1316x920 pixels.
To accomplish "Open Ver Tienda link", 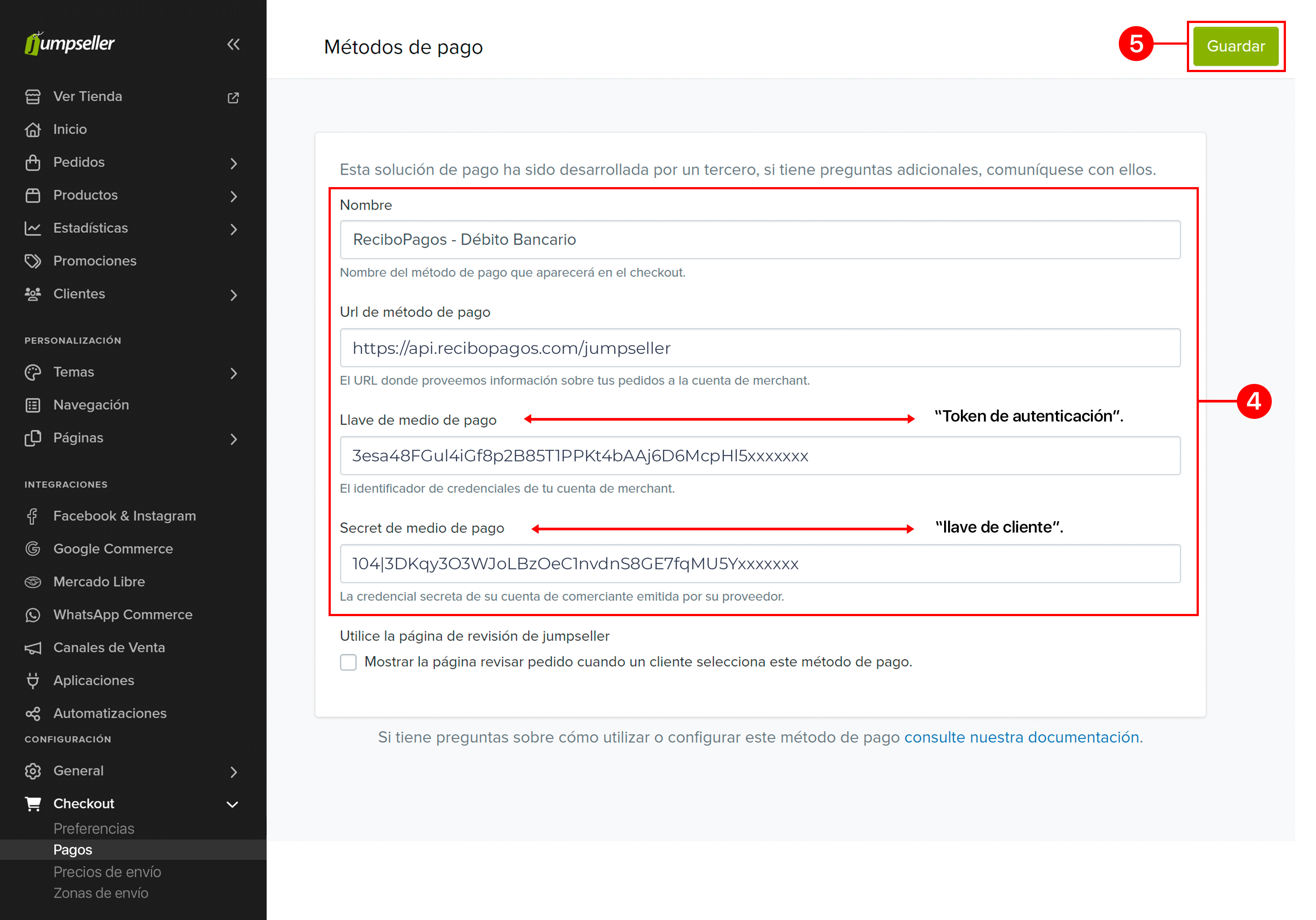I will (x=88, y=96).
